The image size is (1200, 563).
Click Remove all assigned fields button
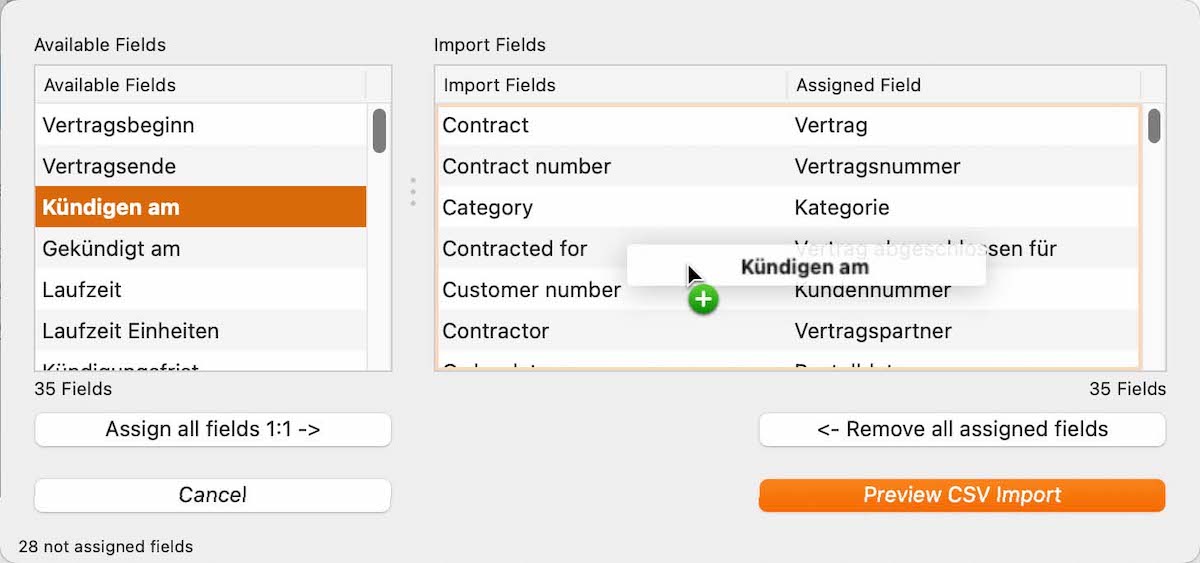point(962,430)
